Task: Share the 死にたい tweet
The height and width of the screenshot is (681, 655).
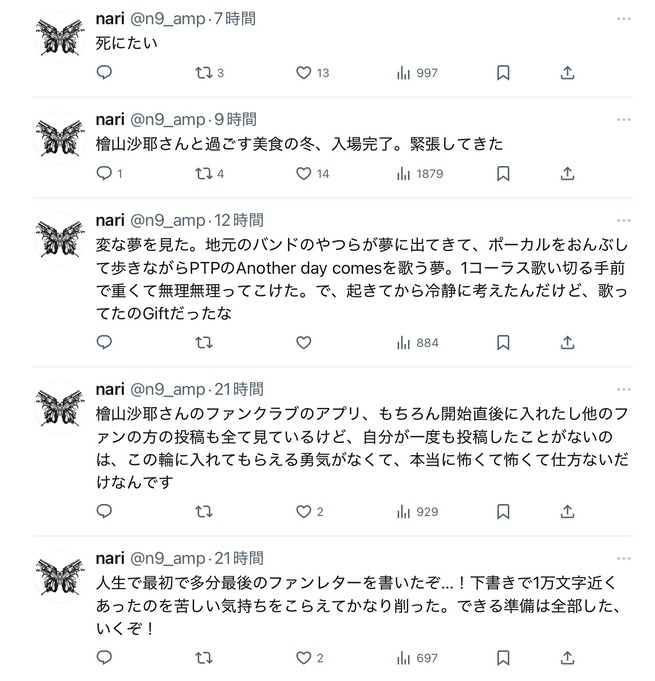Action: tap(567, 73)
